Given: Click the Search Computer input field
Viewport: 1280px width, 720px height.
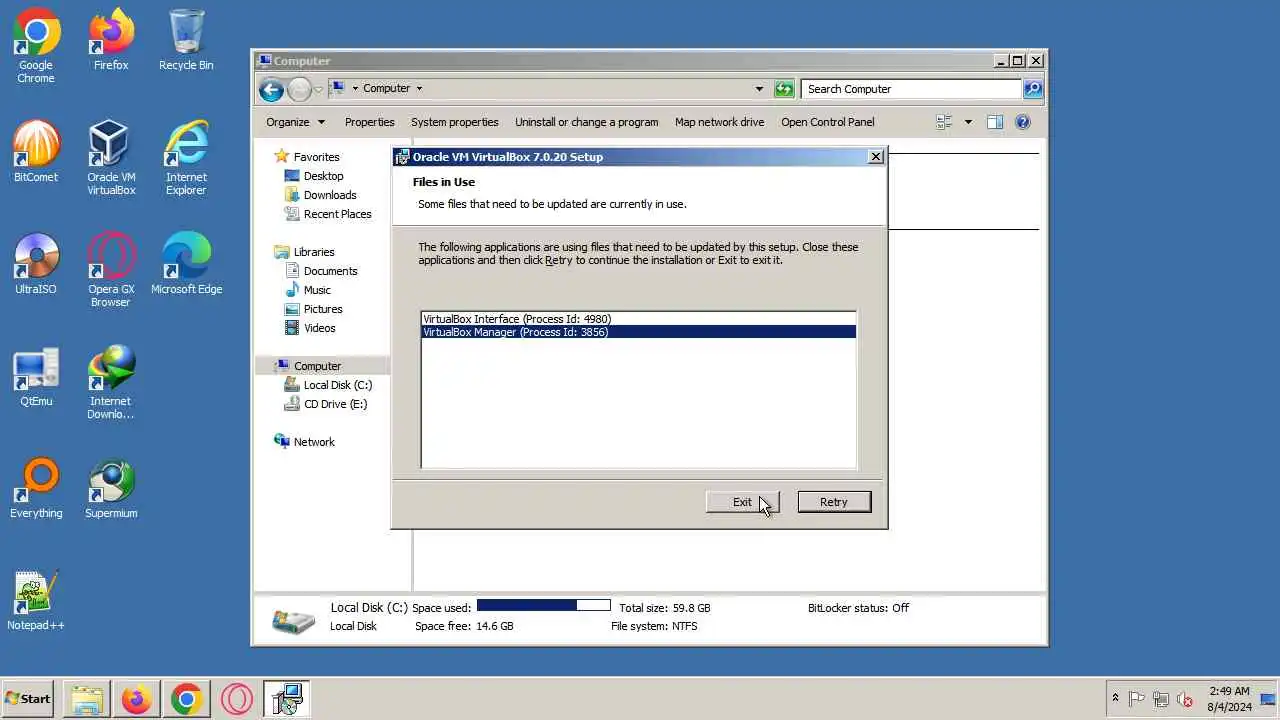Looking at the screenshot, I should point(912,89).
